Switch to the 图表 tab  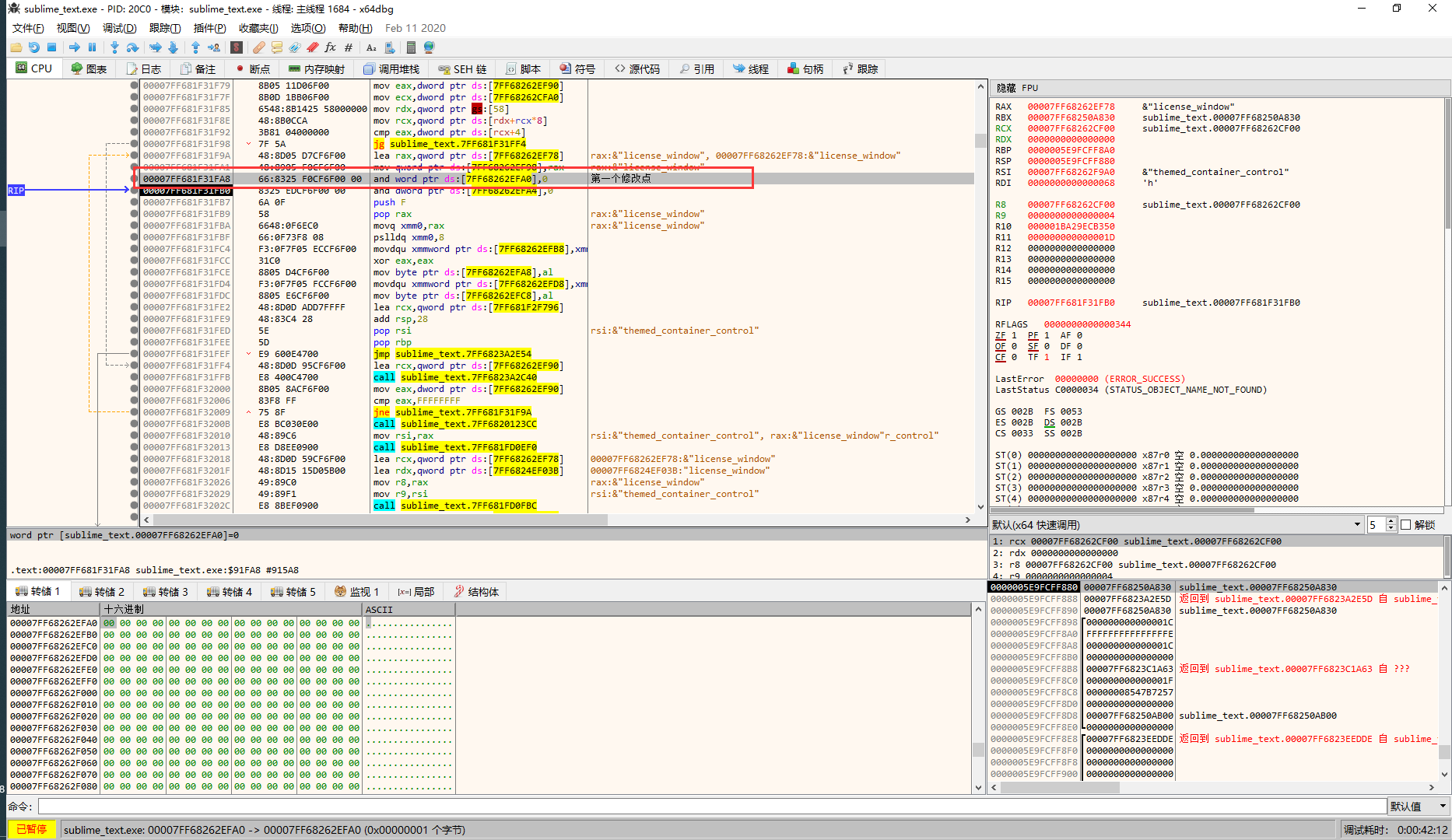89,69
